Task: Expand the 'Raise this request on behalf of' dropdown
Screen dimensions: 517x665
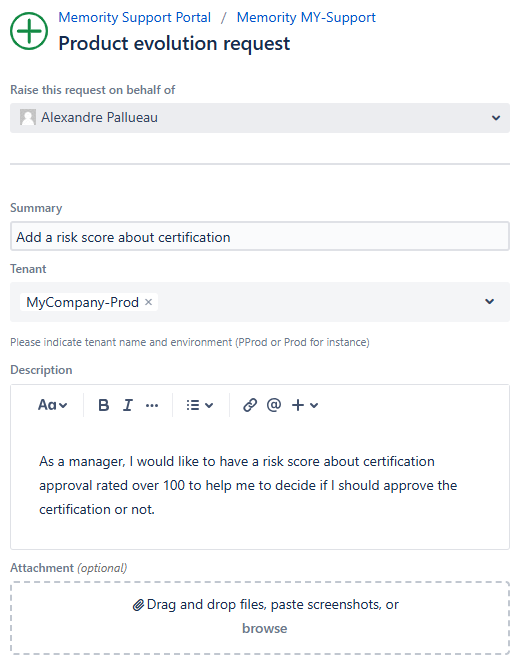Action: [496, 118]
